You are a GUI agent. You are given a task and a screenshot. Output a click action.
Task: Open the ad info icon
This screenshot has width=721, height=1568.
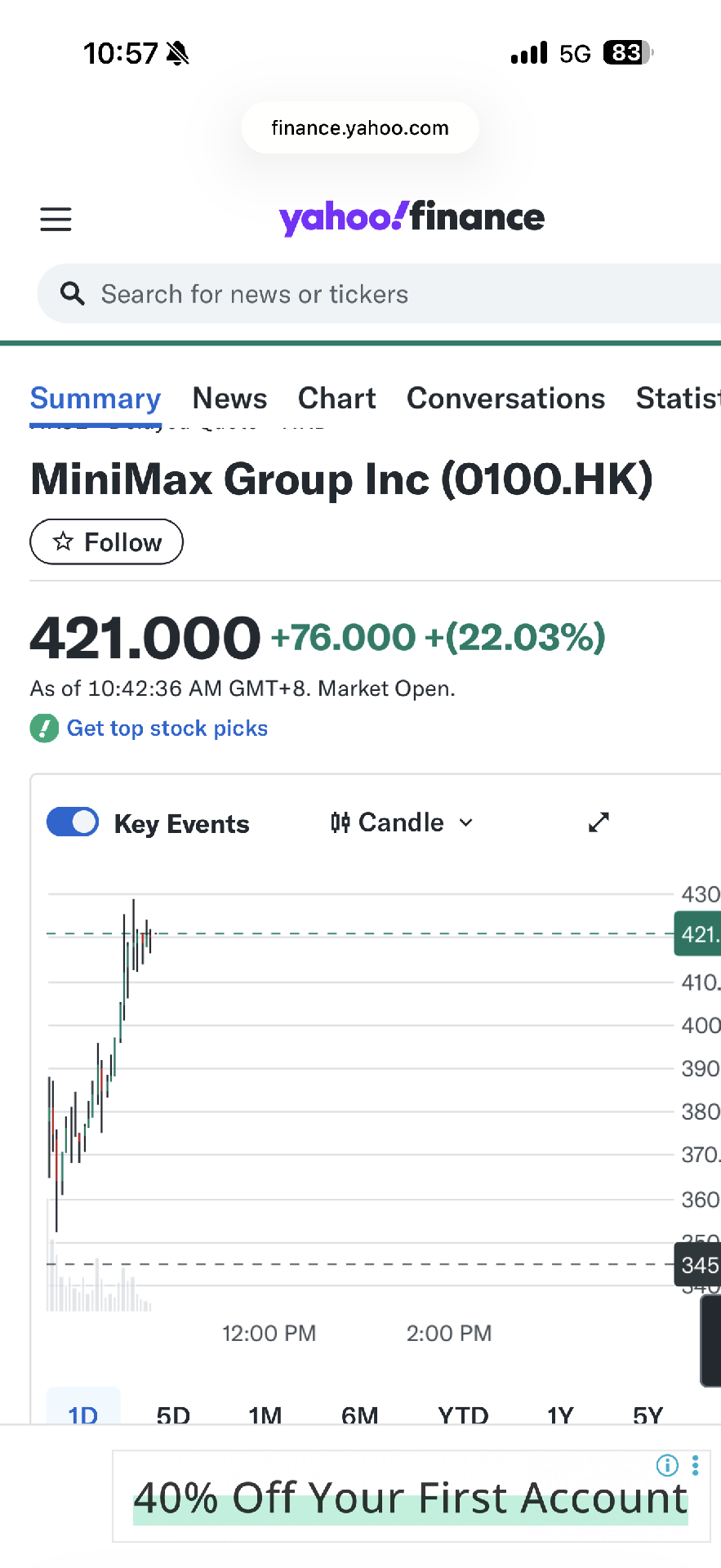pyautogui.click(x=667, y=1466)
